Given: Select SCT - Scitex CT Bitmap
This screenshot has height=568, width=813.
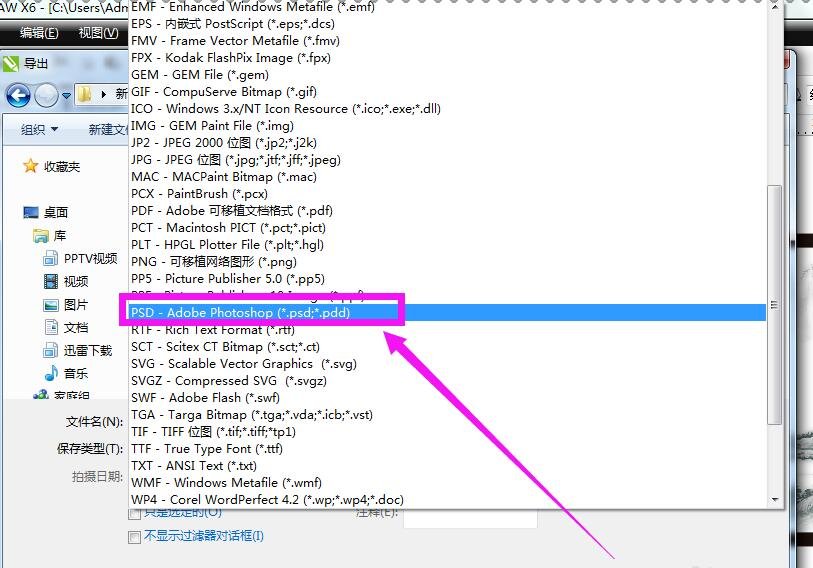Looking at the screenshot, I should pos(447,347).
